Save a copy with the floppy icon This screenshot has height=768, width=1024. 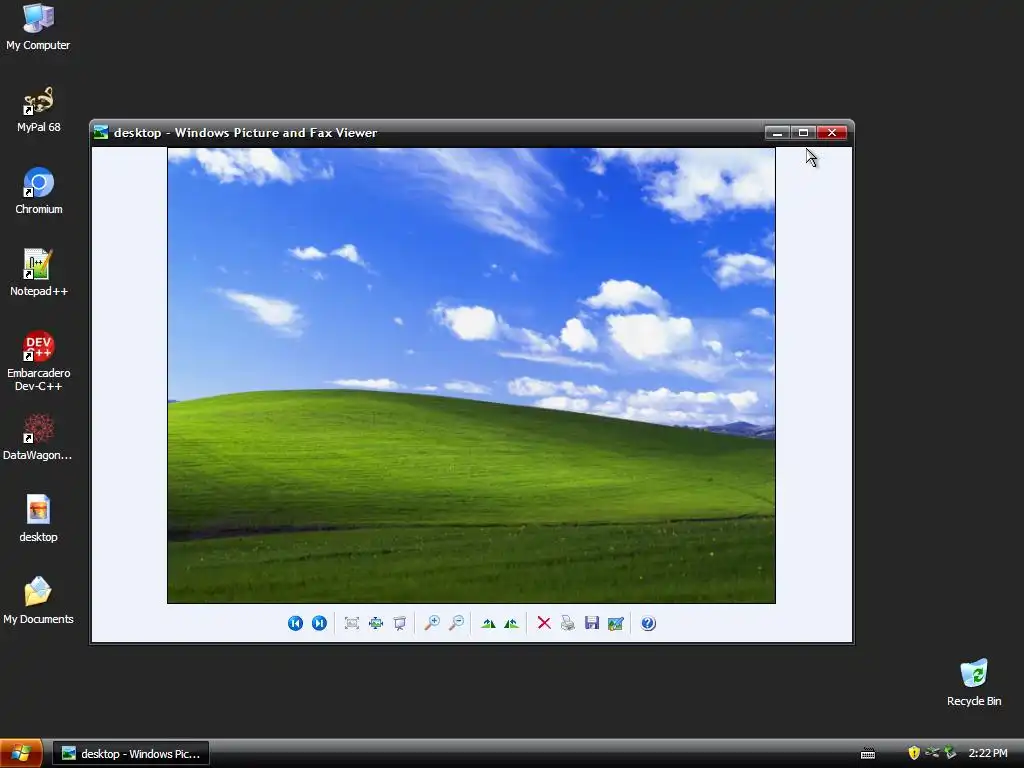click(592, 623)
